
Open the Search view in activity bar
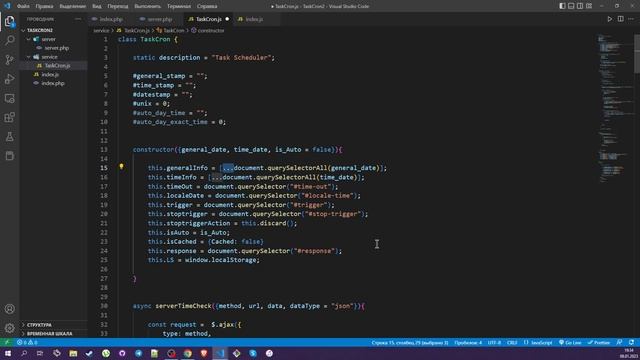9,40
